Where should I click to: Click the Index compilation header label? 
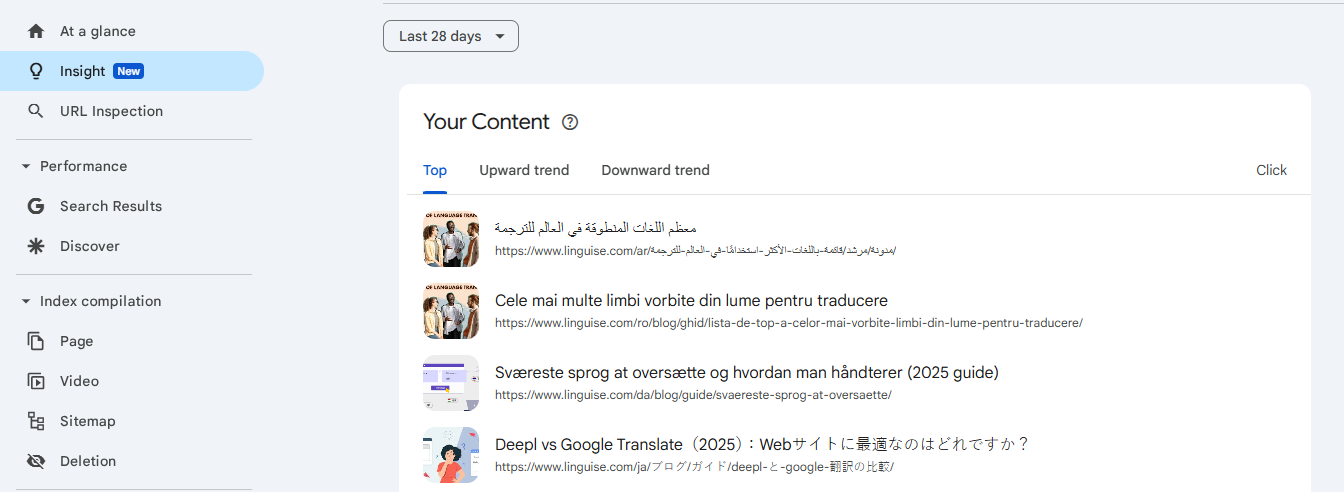100,301
